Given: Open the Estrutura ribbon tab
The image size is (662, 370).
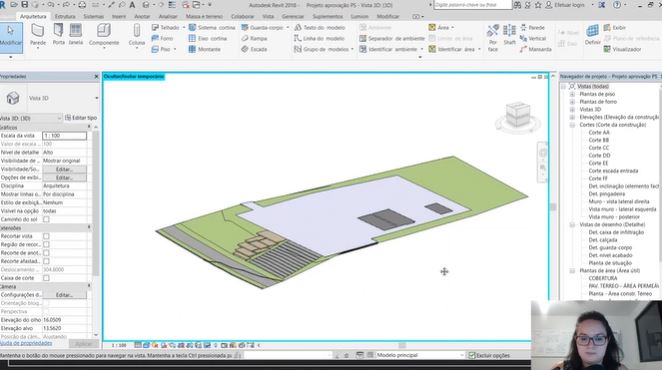Looking at the screenshot, I should click(65, 16).
